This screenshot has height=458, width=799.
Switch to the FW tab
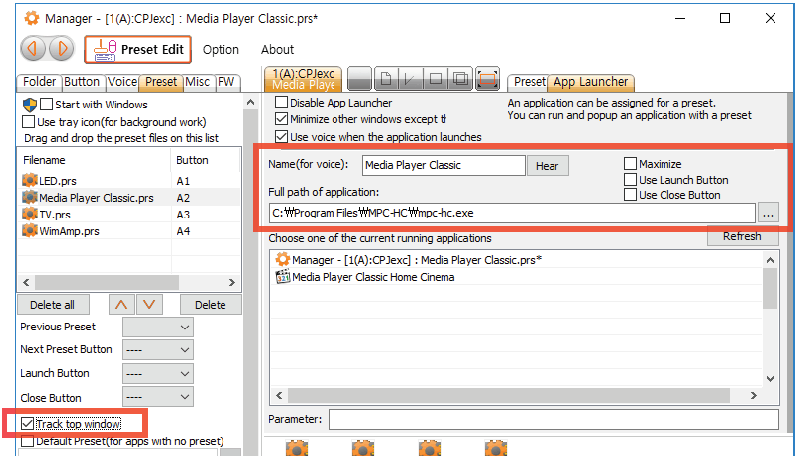(226, 82)
